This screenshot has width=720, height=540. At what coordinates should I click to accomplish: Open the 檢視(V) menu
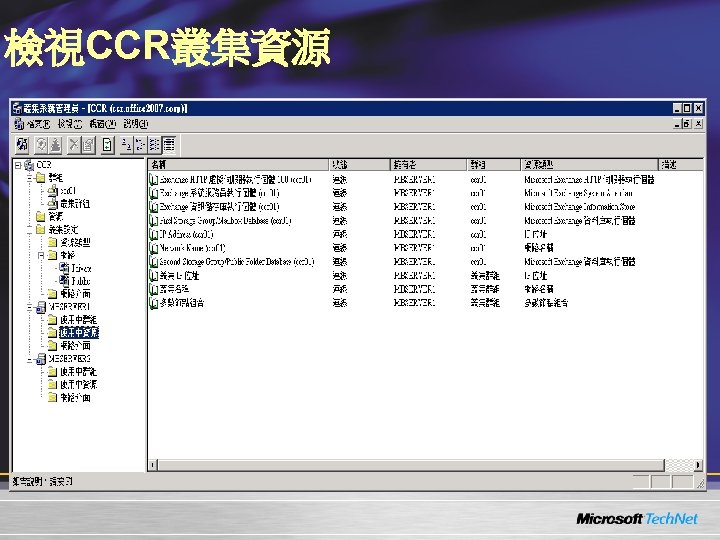tap(70, 124)
